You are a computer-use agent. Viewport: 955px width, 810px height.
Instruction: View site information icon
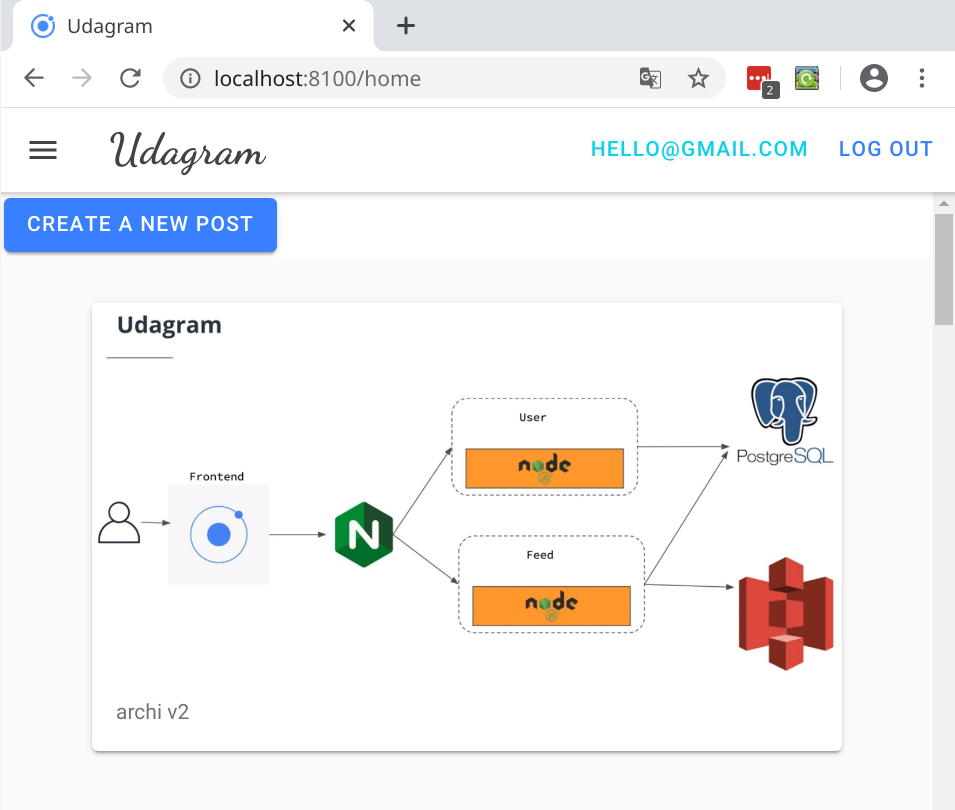click(190, 79)
